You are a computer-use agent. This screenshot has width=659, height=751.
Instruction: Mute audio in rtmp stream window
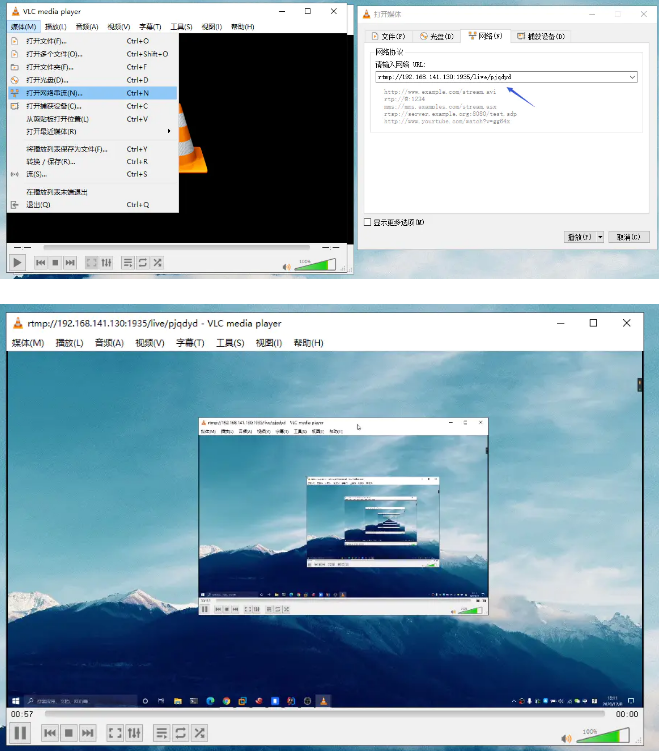(x=566, y=738)
